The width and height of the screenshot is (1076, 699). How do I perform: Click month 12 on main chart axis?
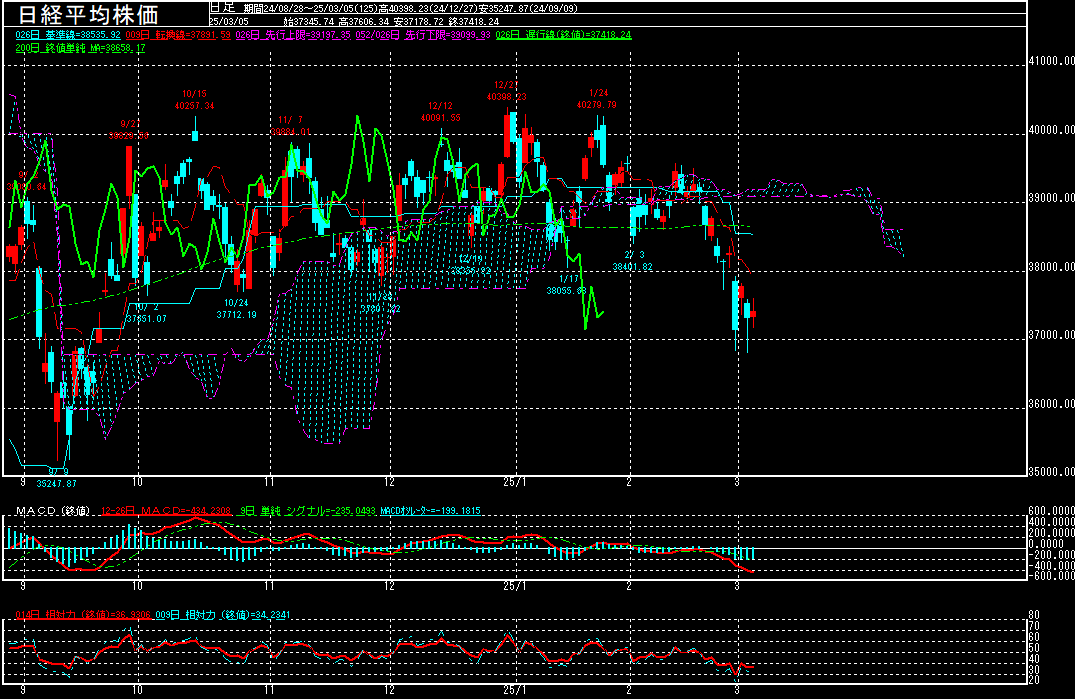click(389, 482)
